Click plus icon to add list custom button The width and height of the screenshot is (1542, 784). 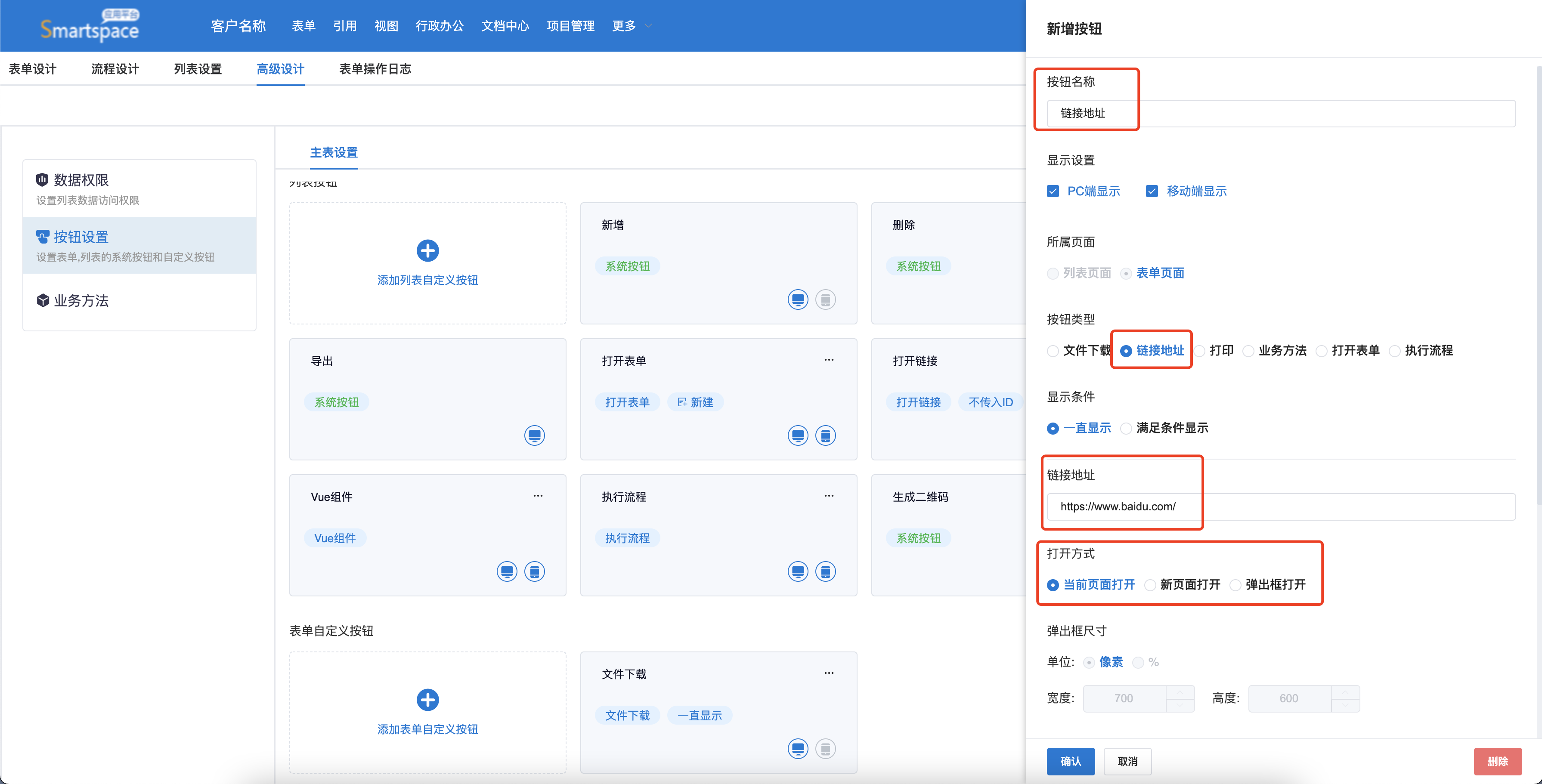[427, 250]
